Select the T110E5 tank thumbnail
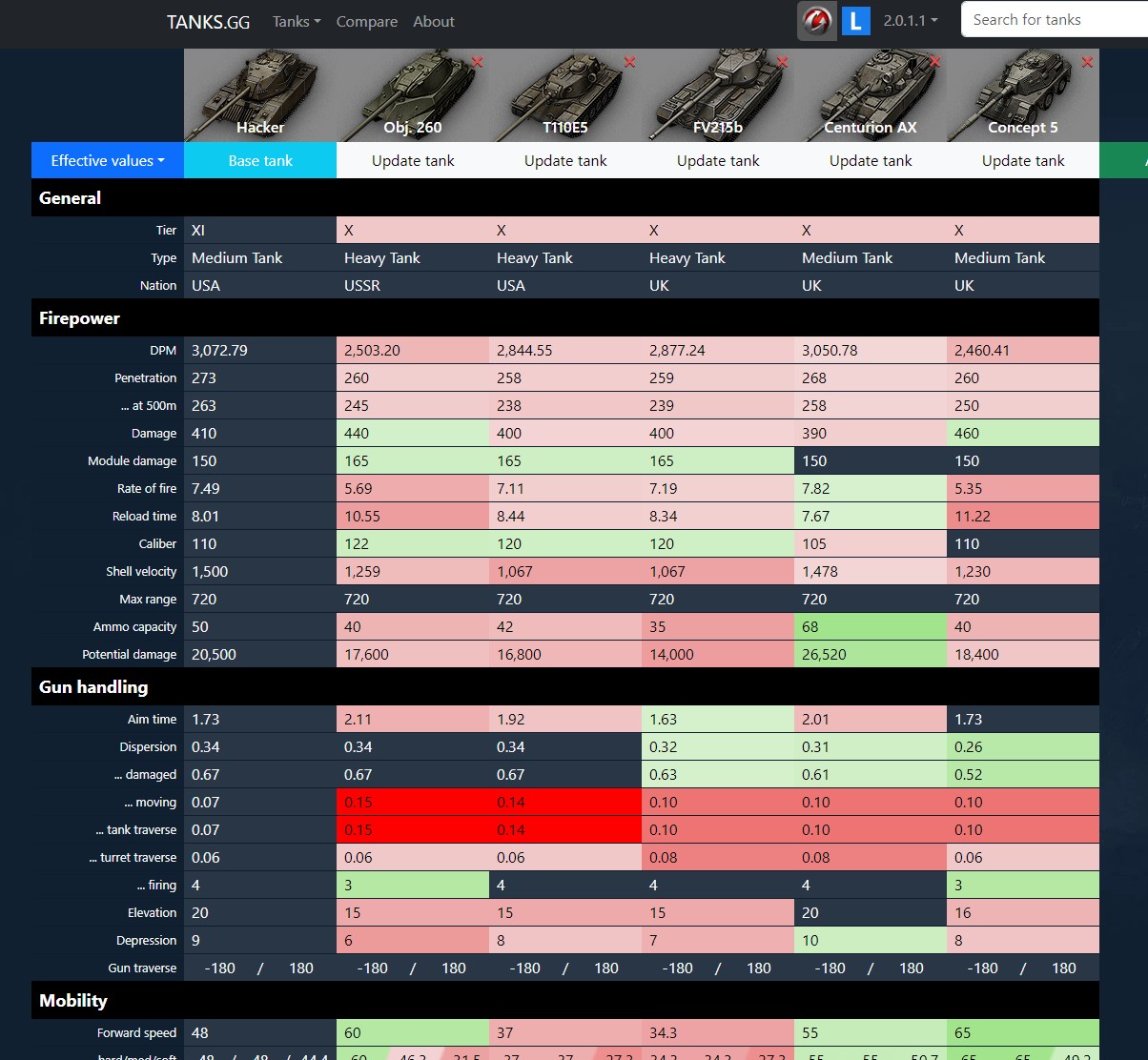 pyautogui.click(x=565, y=95)
